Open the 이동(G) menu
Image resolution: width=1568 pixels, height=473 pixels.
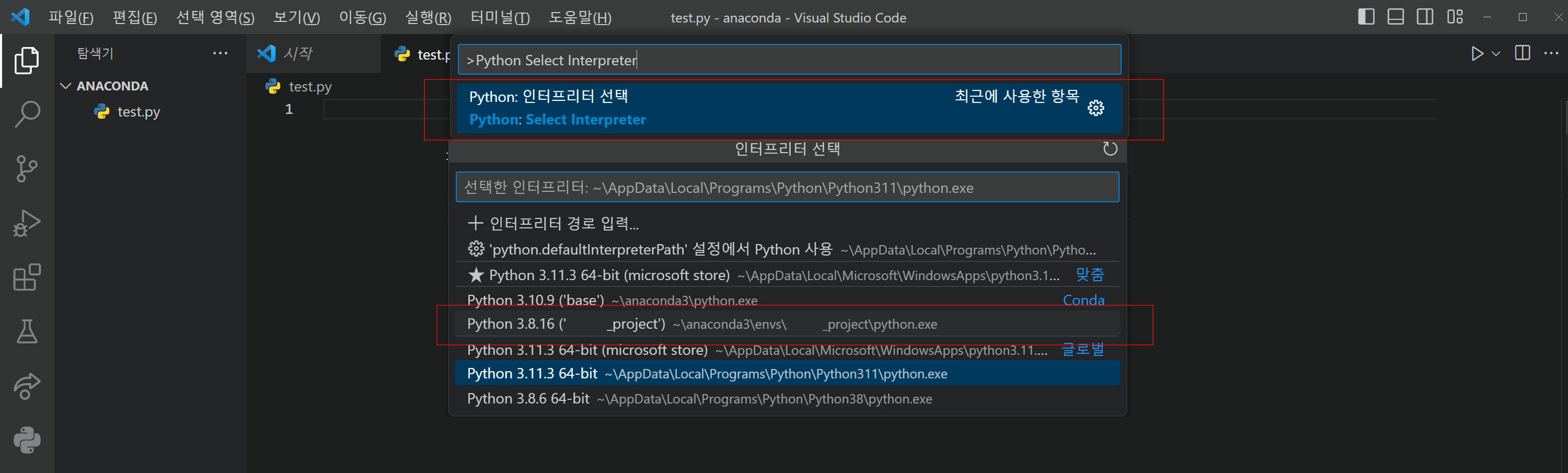[362, 17]
